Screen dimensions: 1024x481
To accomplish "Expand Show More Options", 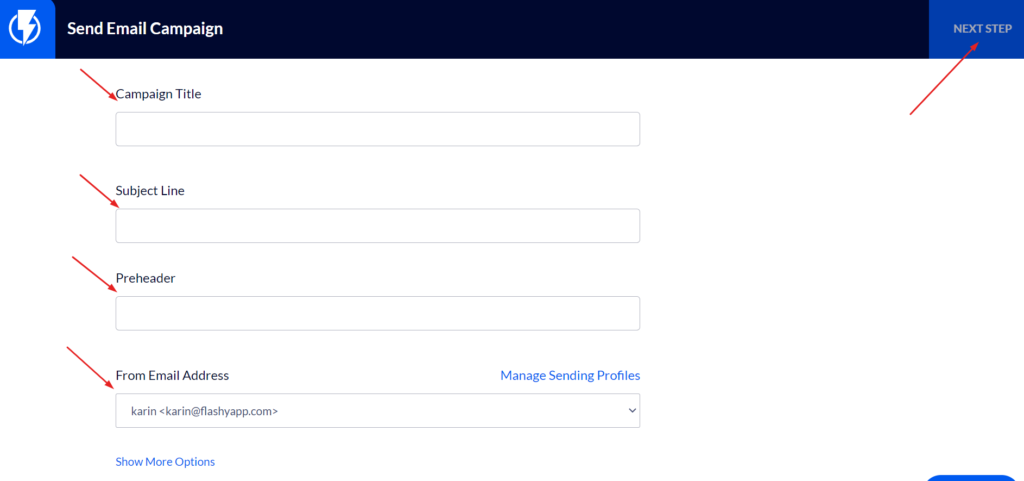I will pos(165,461).
